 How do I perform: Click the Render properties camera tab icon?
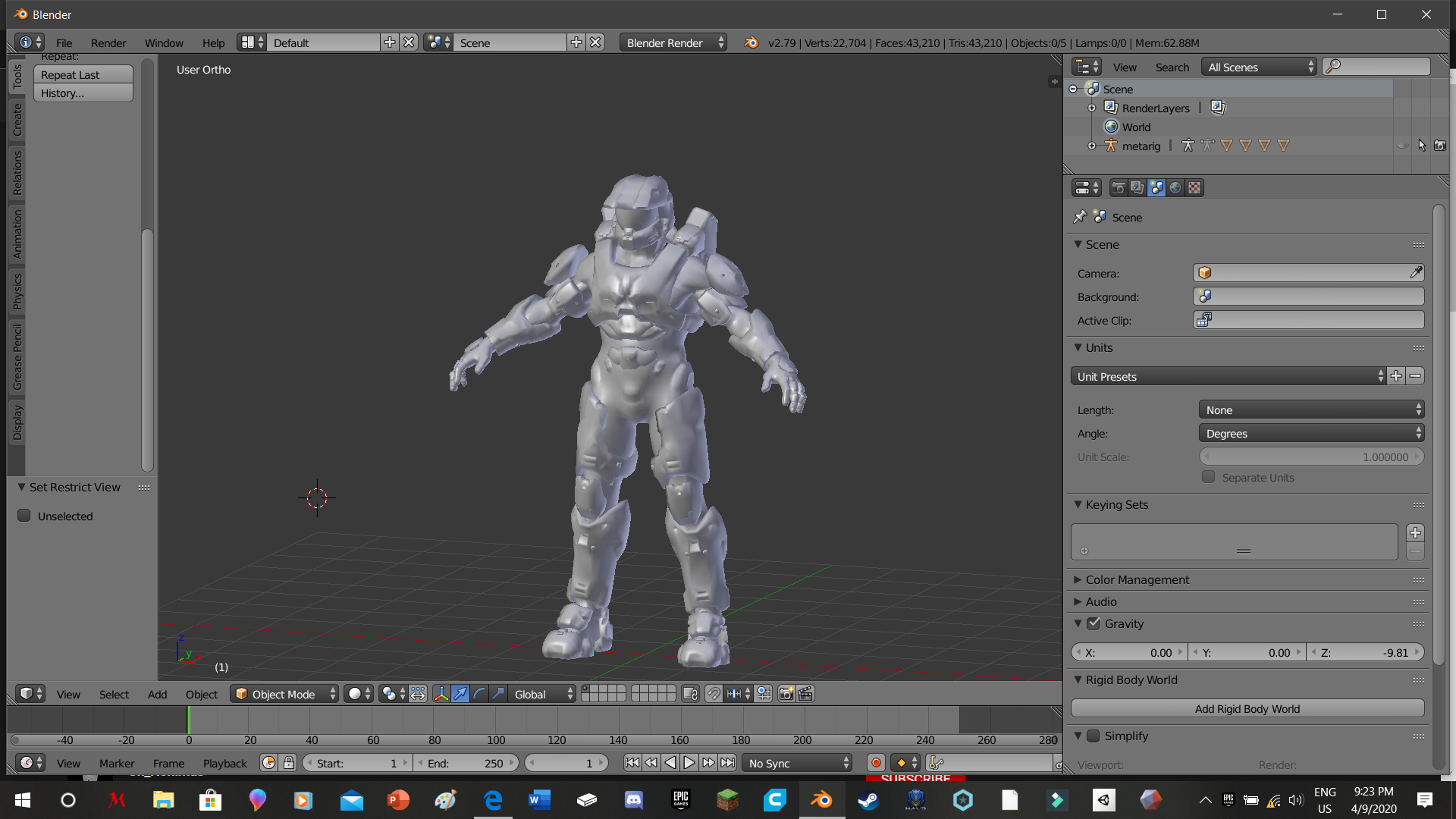point(1118,188)
